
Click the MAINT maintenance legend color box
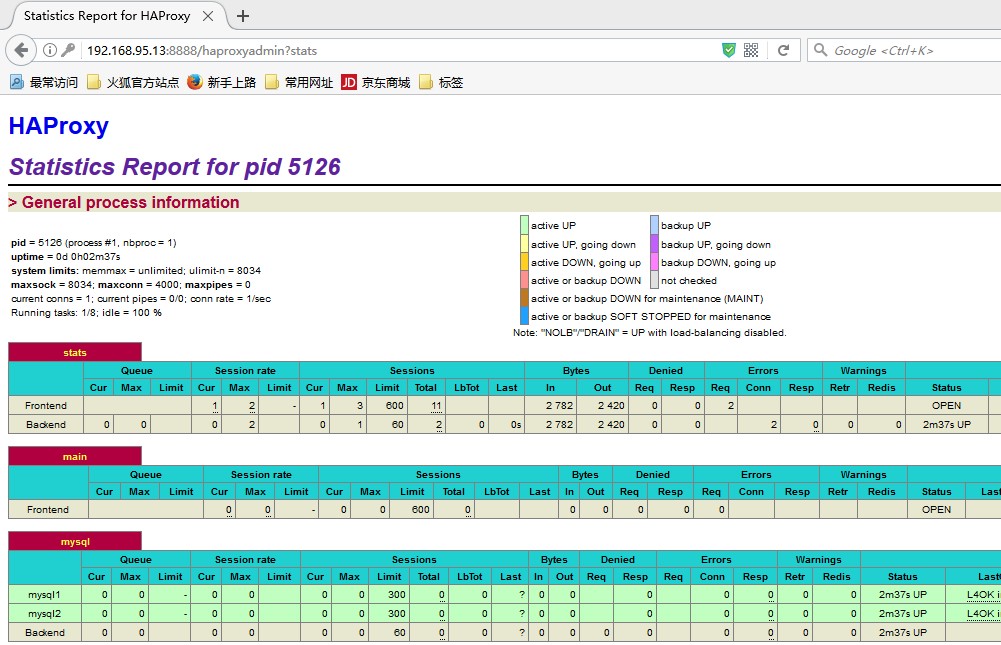(x=524, y=298)
